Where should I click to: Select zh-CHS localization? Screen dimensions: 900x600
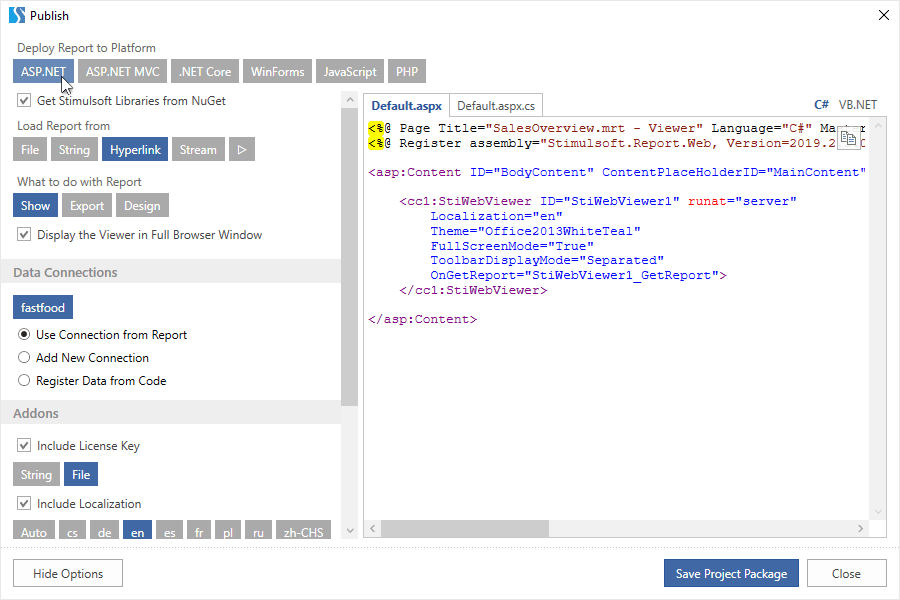tap(304, 531)
